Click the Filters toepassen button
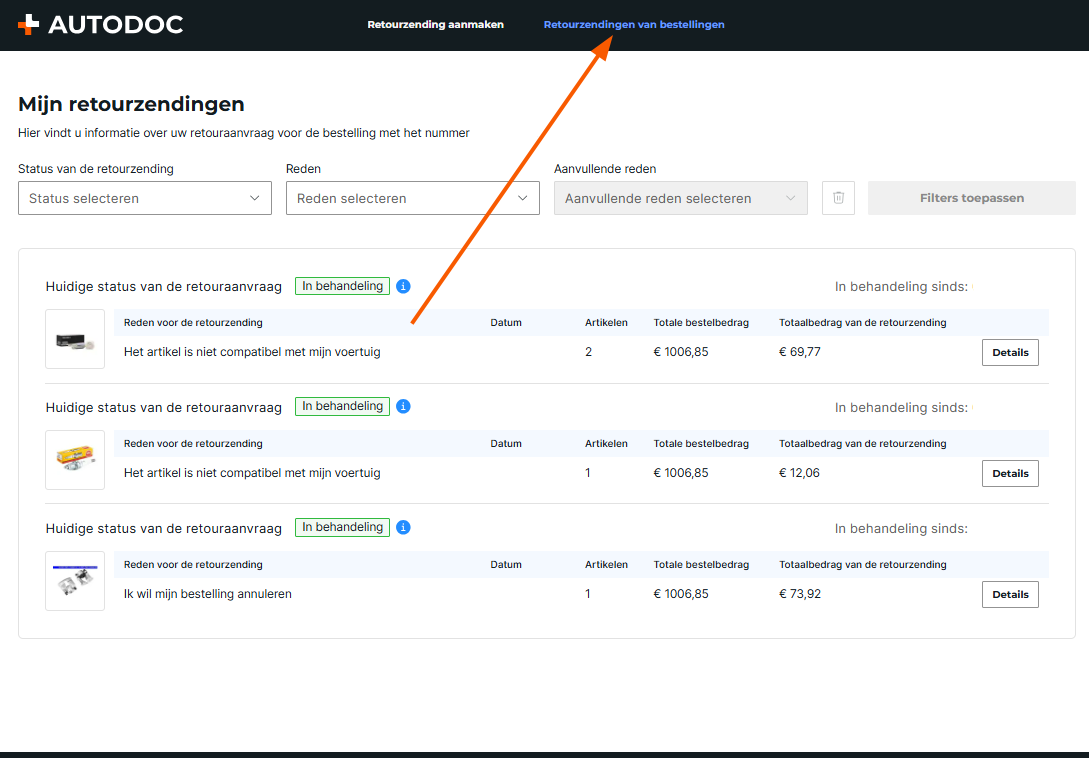Screen dimensions: 1089x758 971,198
